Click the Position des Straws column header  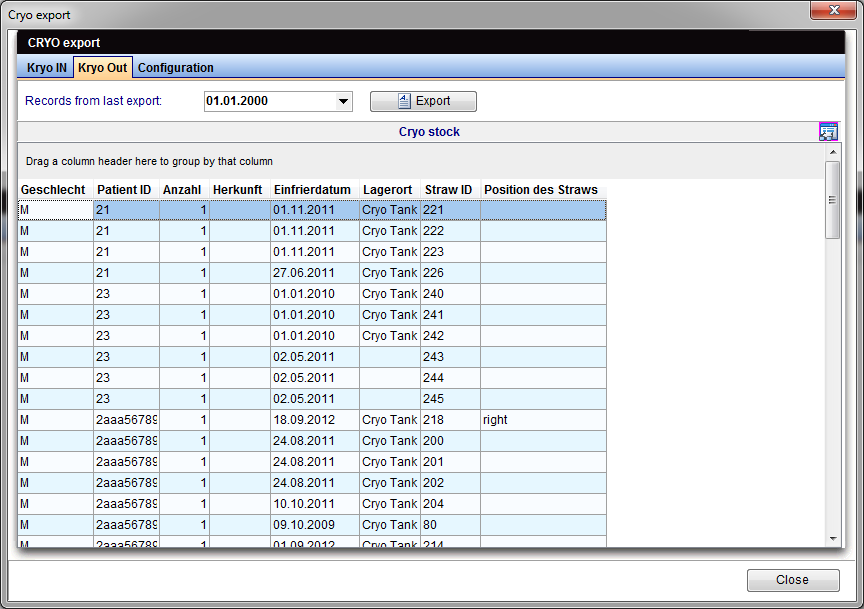point(543,190)
